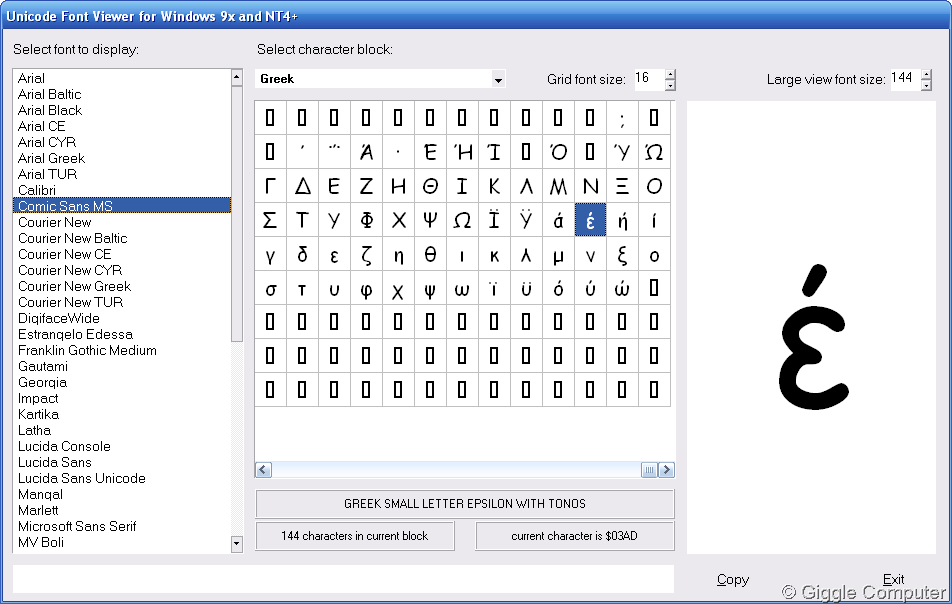Viewport: 952px width, 604px height.
Task: Select capital Sigma in the grid
Action: click(270, 220)
